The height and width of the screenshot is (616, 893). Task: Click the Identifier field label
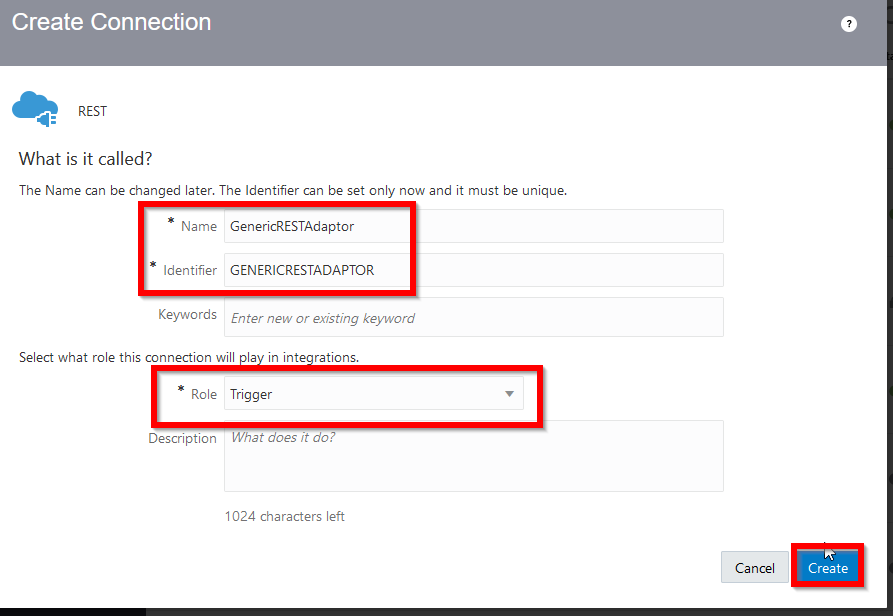[190, 270]
